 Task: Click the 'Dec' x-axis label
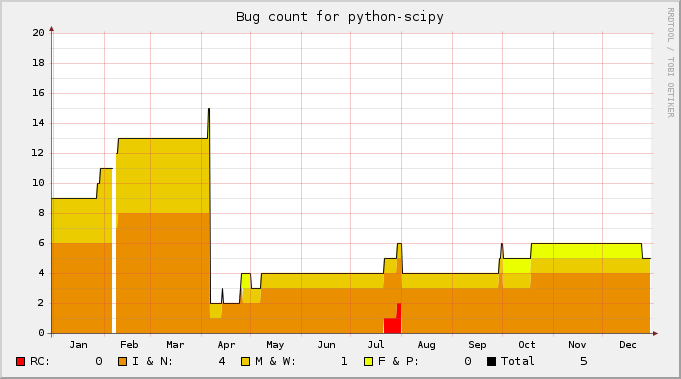pyautogui.click(x=628, y=345)
